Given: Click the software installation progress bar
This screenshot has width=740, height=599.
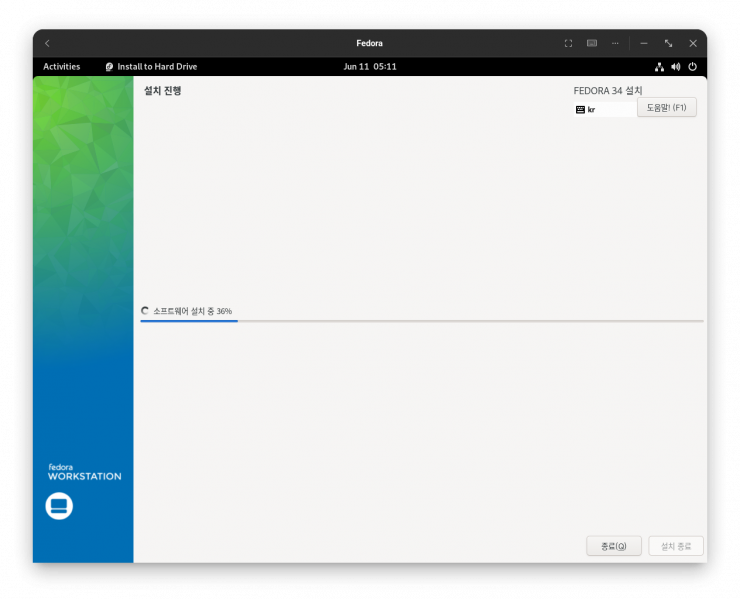Looking at the screenshot, I should (421, 321).
